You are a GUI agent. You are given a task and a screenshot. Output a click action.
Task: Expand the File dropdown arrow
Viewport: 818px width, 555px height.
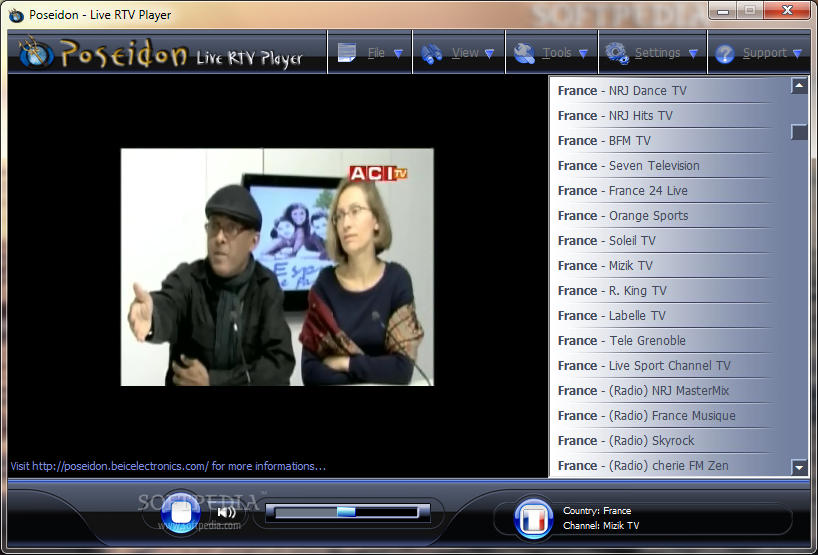[x=398, y=54]
